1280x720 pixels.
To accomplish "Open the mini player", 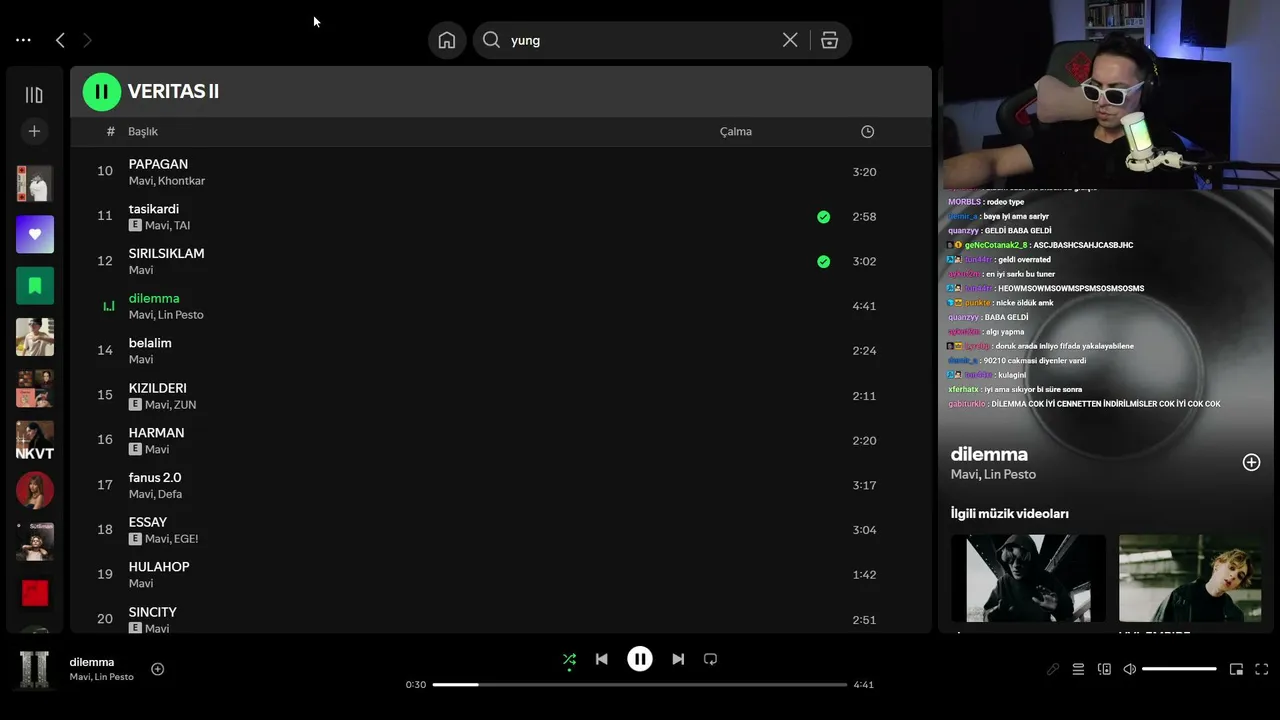I will click(x=1236, y=669).
